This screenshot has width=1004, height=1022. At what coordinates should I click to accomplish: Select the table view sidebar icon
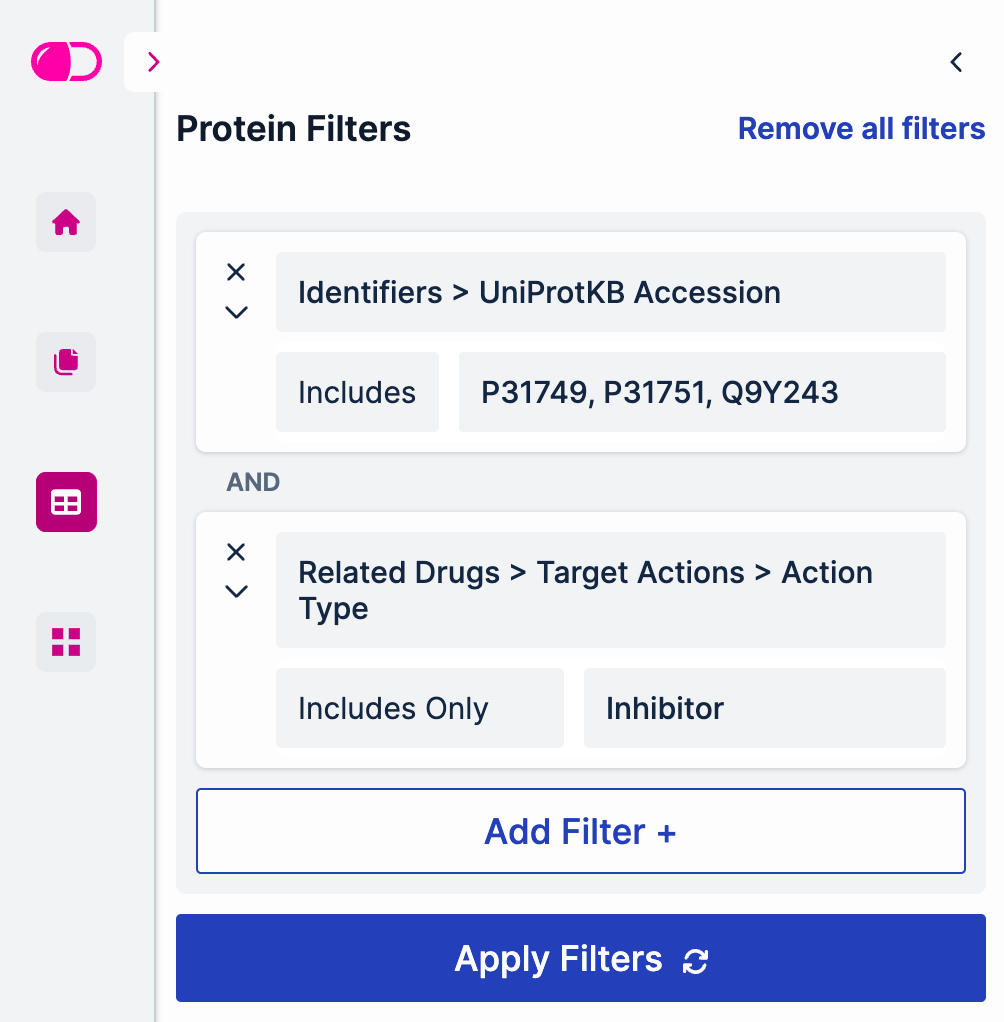point(66,502)
